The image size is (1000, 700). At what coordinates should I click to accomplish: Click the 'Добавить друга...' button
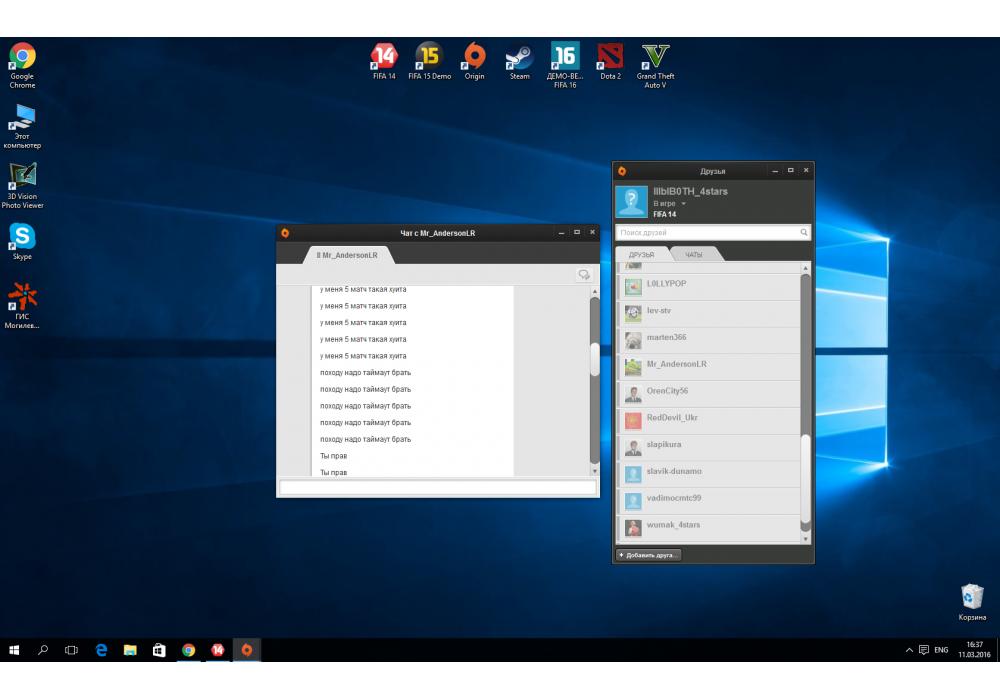coord(648,555)
